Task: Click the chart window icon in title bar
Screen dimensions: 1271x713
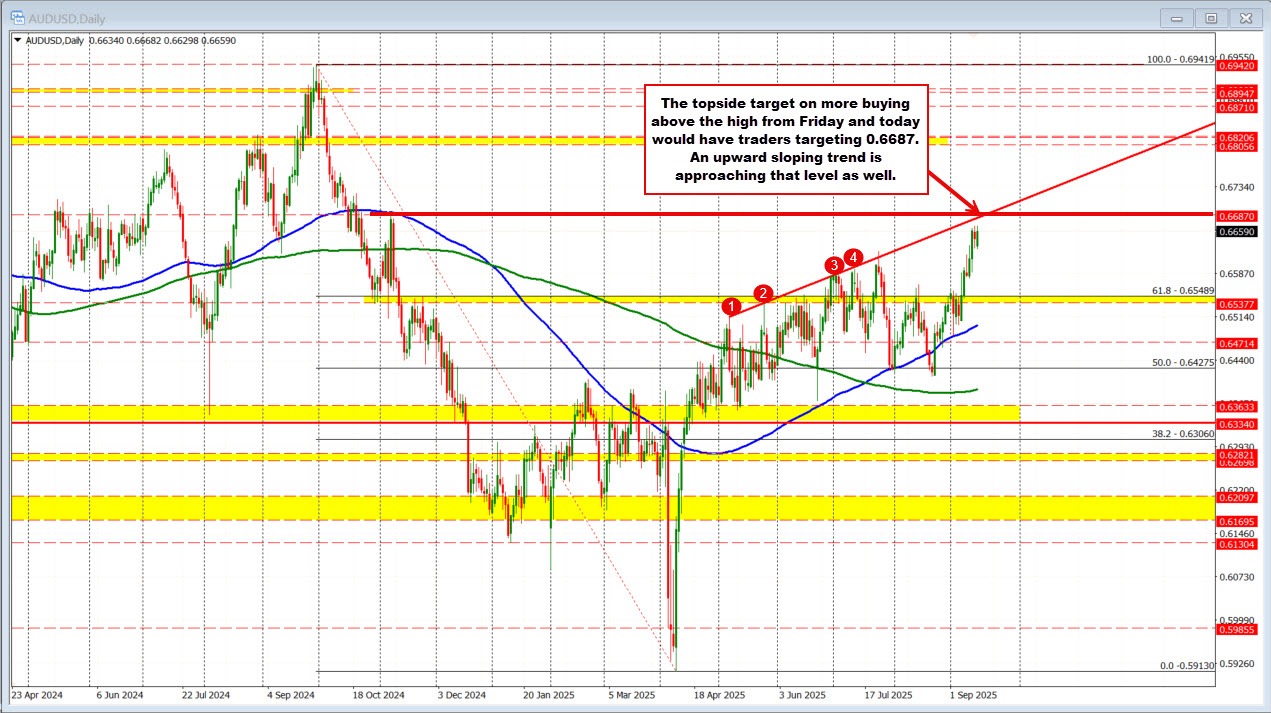Action: 19,18
